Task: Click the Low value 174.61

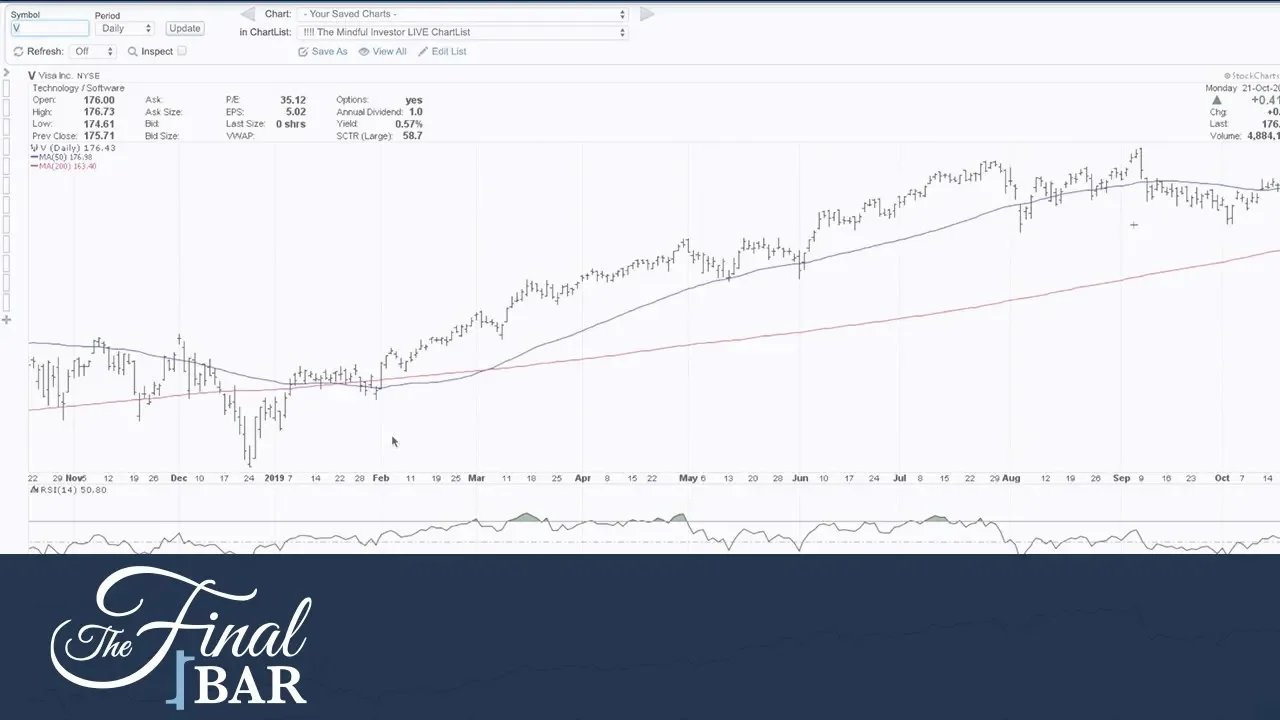Action: click(x=99, y=124)
